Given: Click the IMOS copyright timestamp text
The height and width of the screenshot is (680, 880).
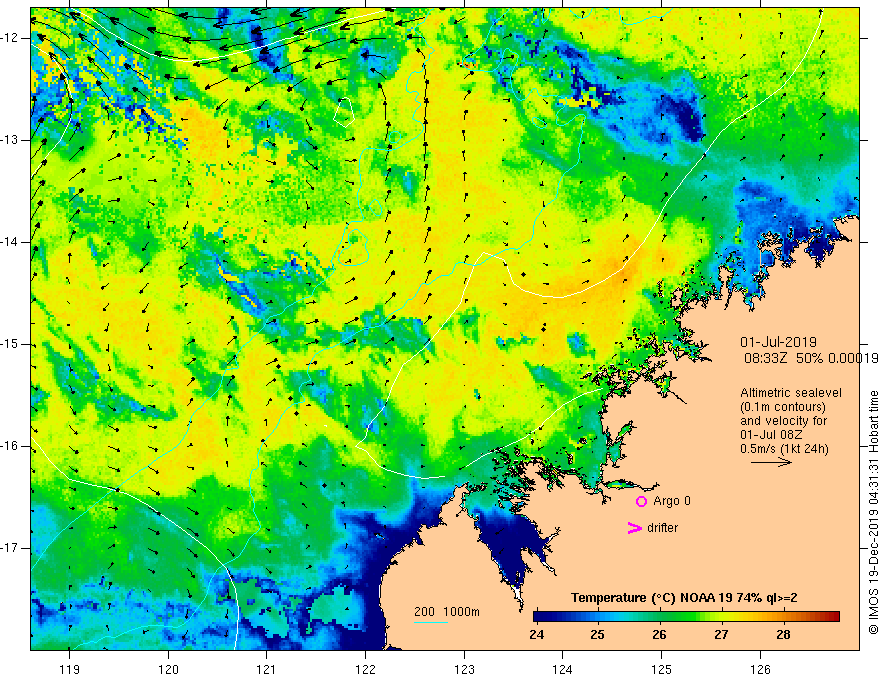Looking at the screenshot, I should [873, 513].
